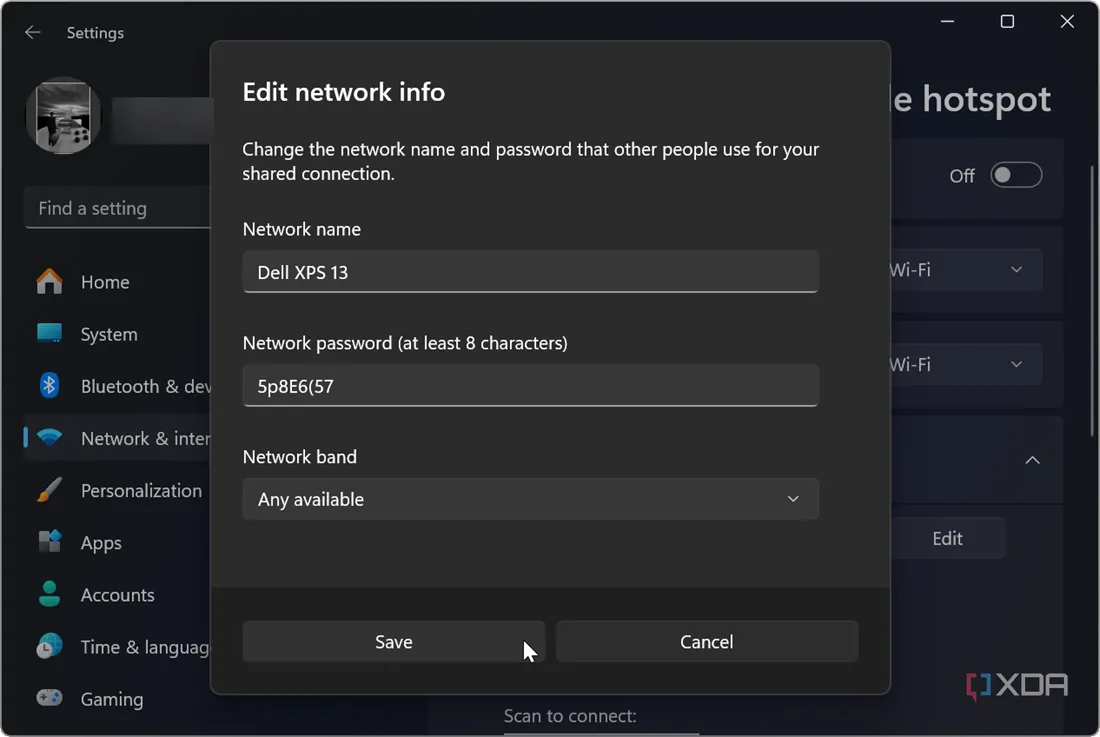Click the Apps icon in sidebar
This screenshot has height=737, width=1100.
pyautogui.click(x=49, y=542)
